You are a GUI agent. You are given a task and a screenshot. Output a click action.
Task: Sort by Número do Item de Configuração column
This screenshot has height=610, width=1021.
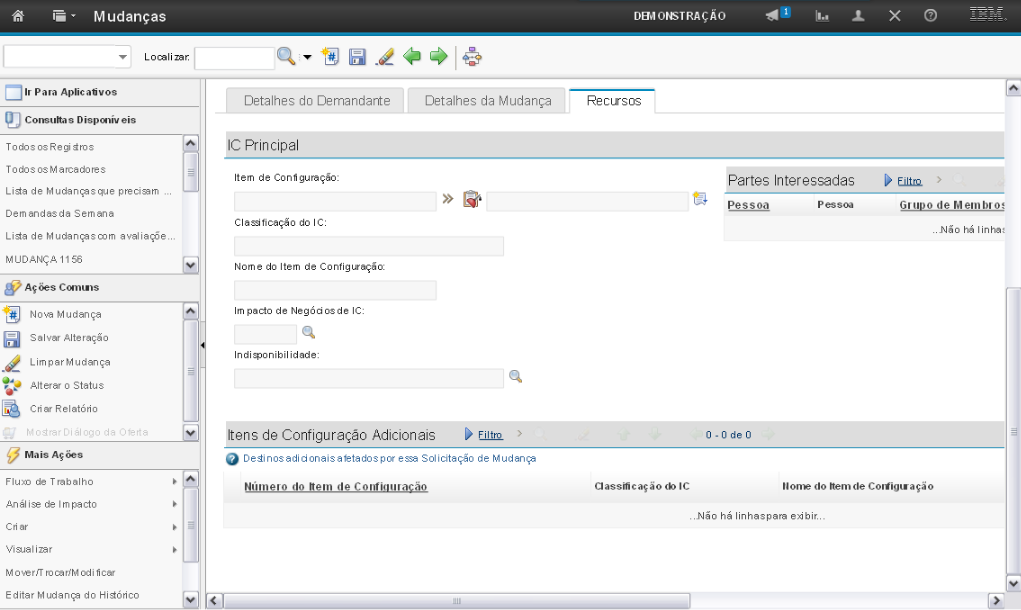pos(335,486)
